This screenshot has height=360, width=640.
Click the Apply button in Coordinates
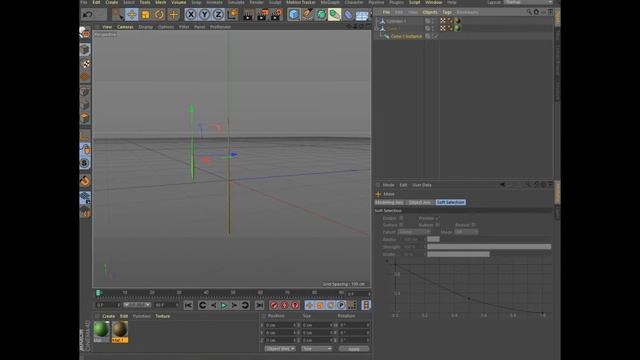[354, 349]
